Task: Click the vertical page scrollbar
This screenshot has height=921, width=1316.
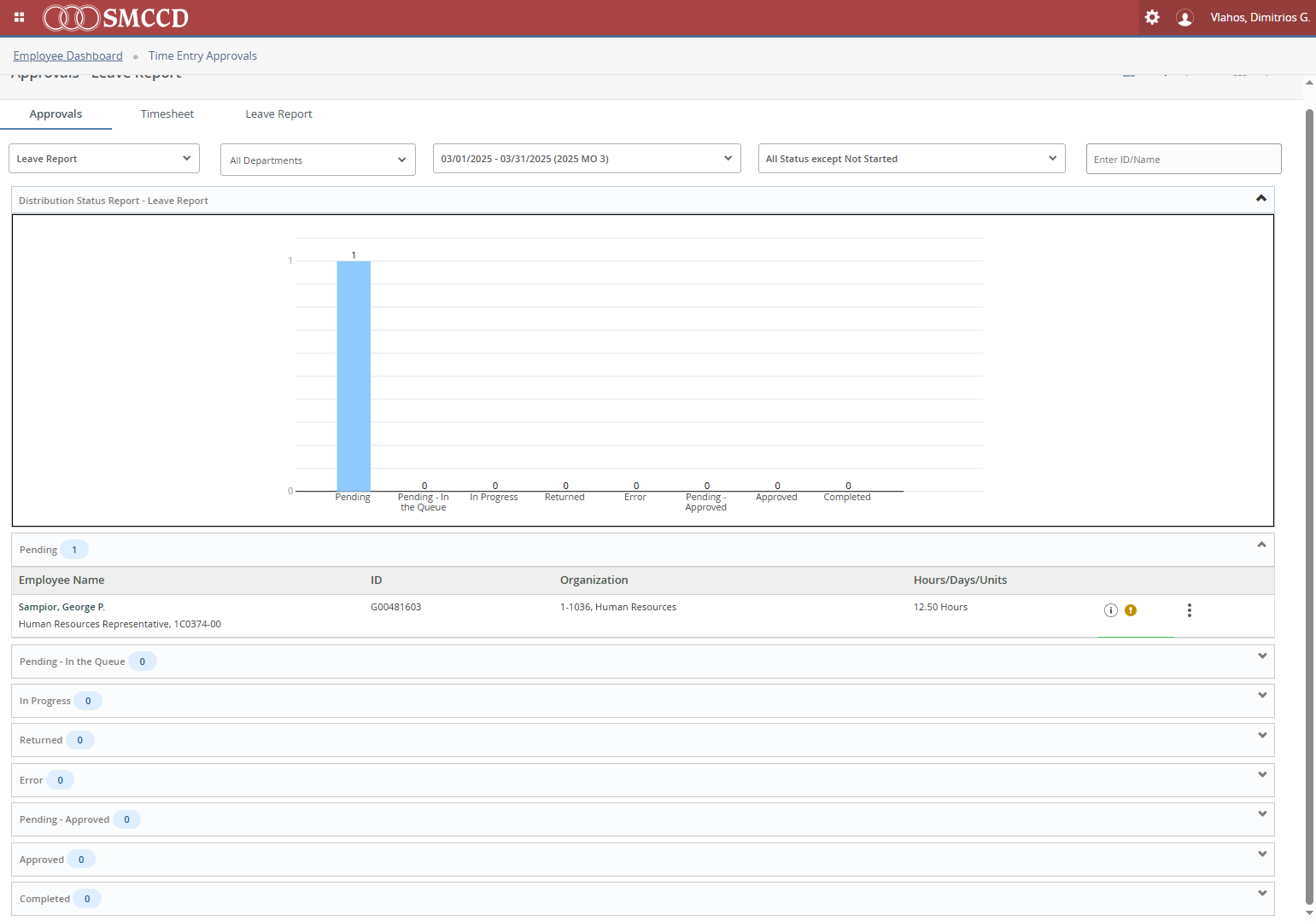Action: tap(1309, 506)
